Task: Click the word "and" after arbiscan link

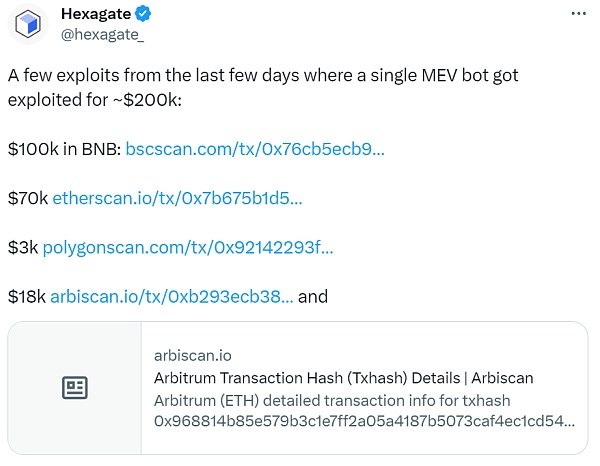Action: pos(313,297)
